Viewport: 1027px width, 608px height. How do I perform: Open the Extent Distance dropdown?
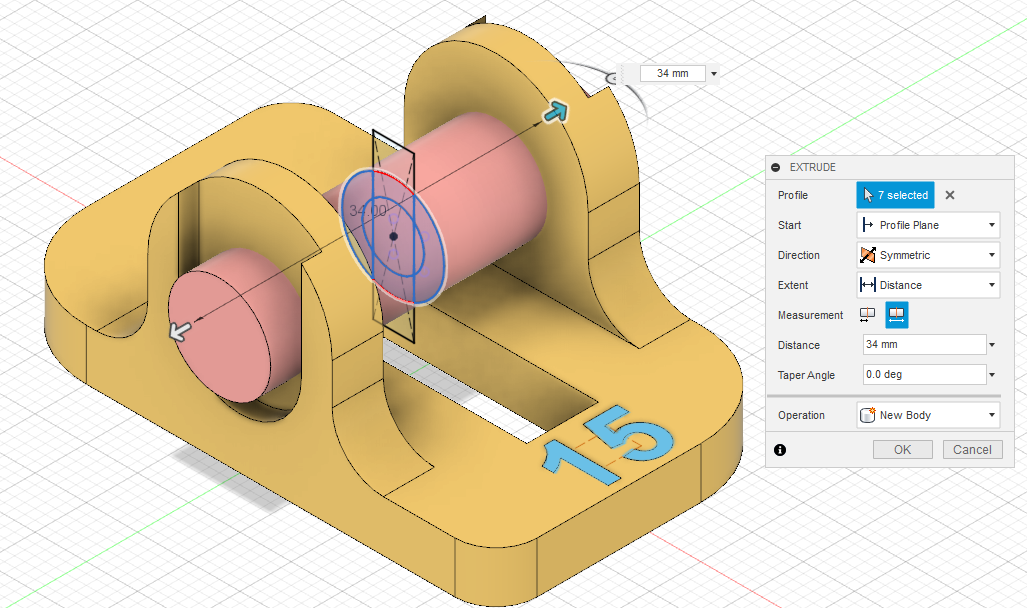pyautogui.click(x=928, y=285)
